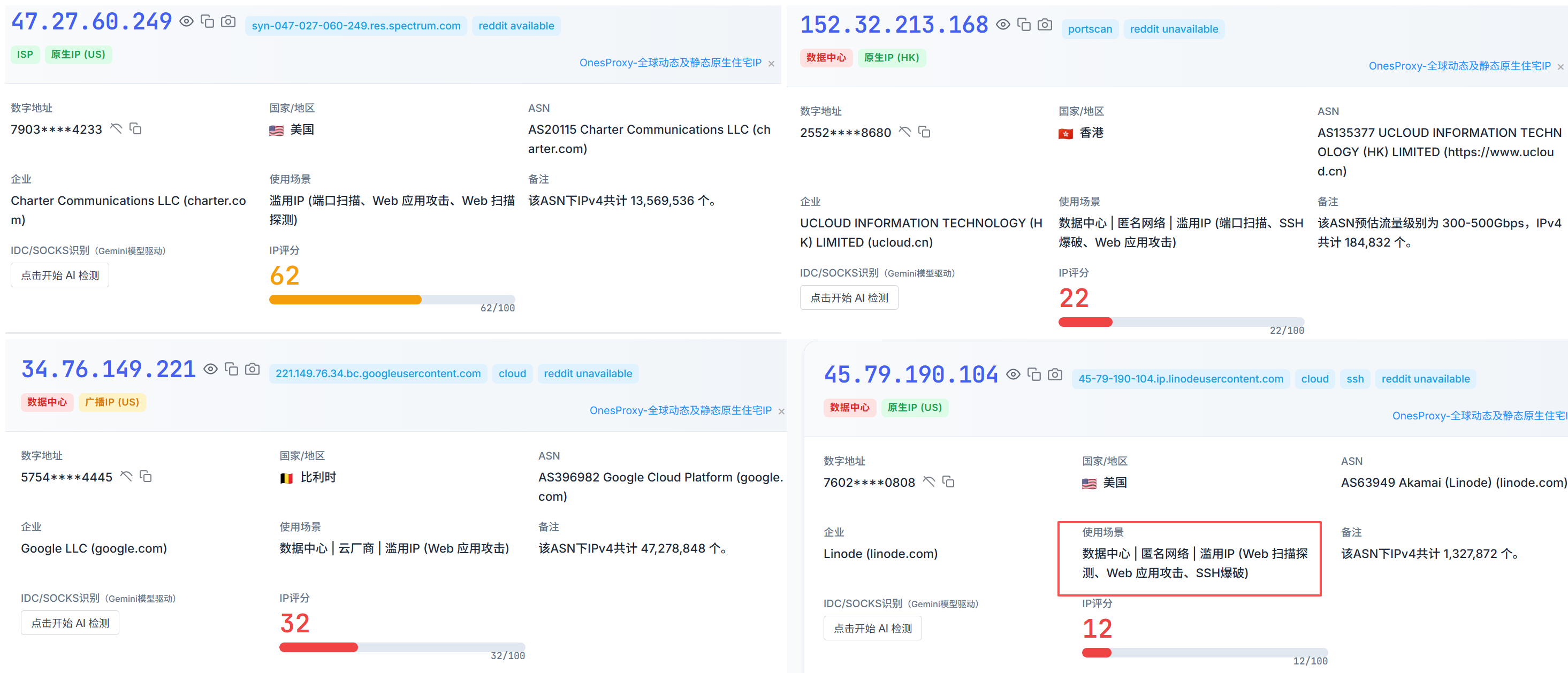Start AI detection for the Linode IP

(872, 628)
